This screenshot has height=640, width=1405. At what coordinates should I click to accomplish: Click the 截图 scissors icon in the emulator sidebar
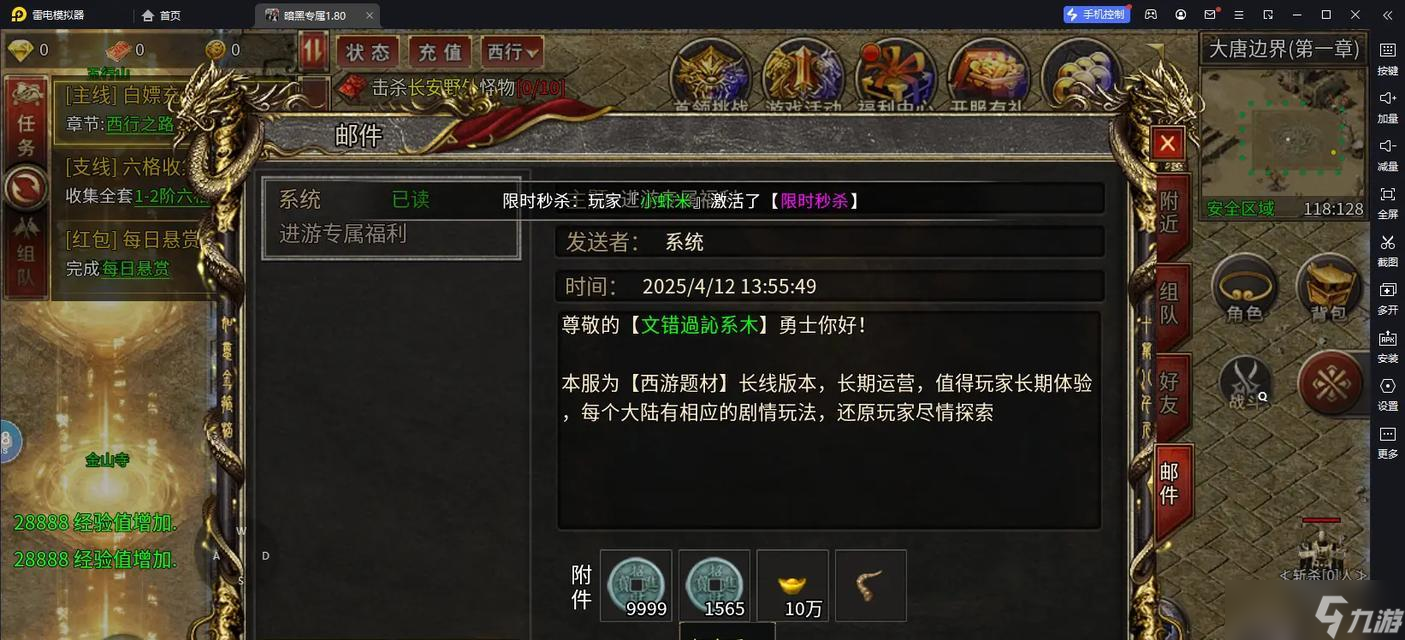1387,248
